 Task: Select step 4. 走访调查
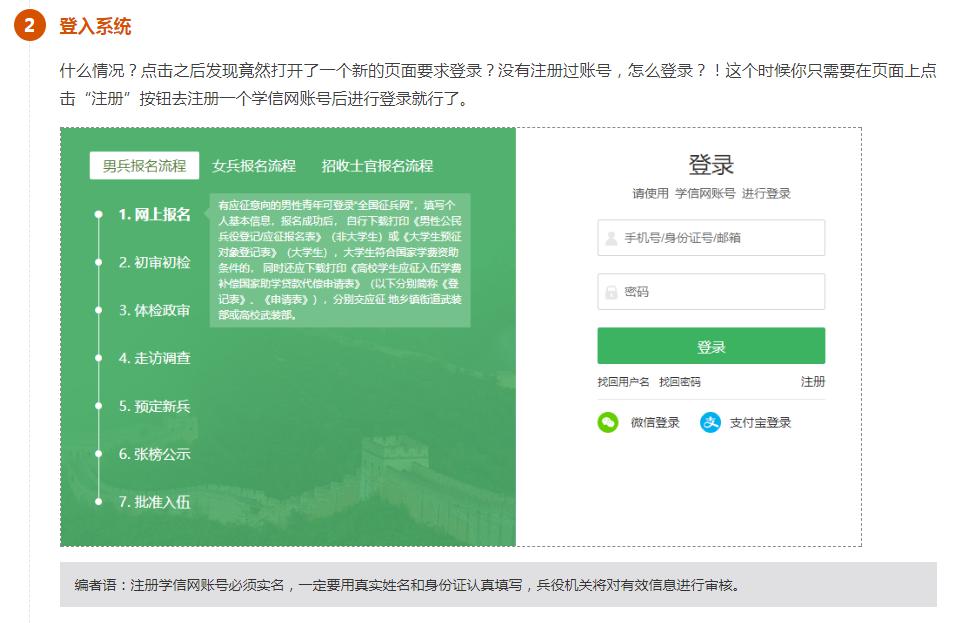154,358
